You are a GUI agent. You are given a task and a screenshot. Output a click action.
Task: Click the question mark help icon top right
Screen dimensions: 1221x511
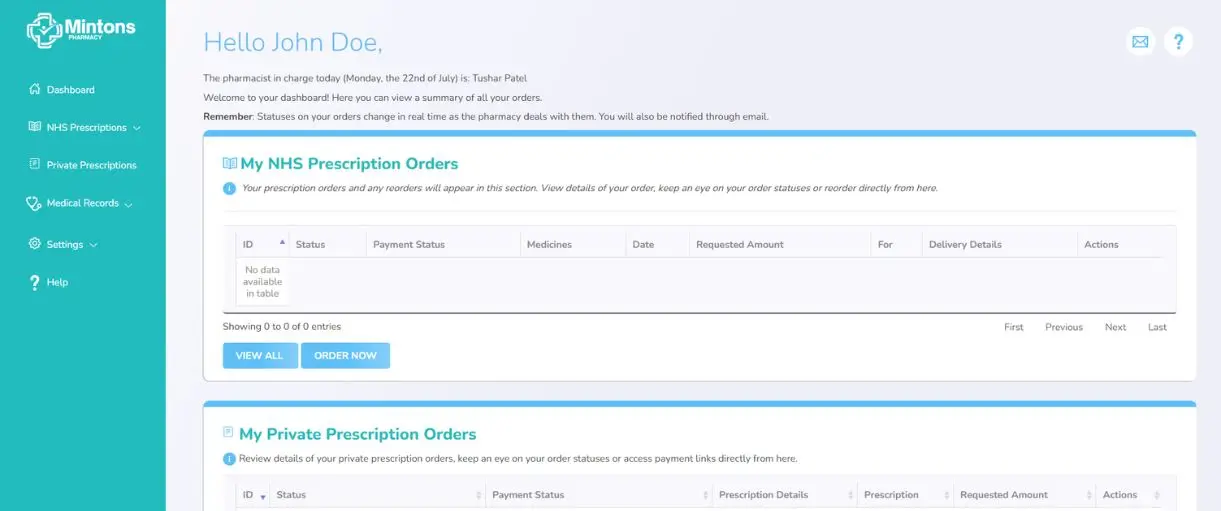1179,42
